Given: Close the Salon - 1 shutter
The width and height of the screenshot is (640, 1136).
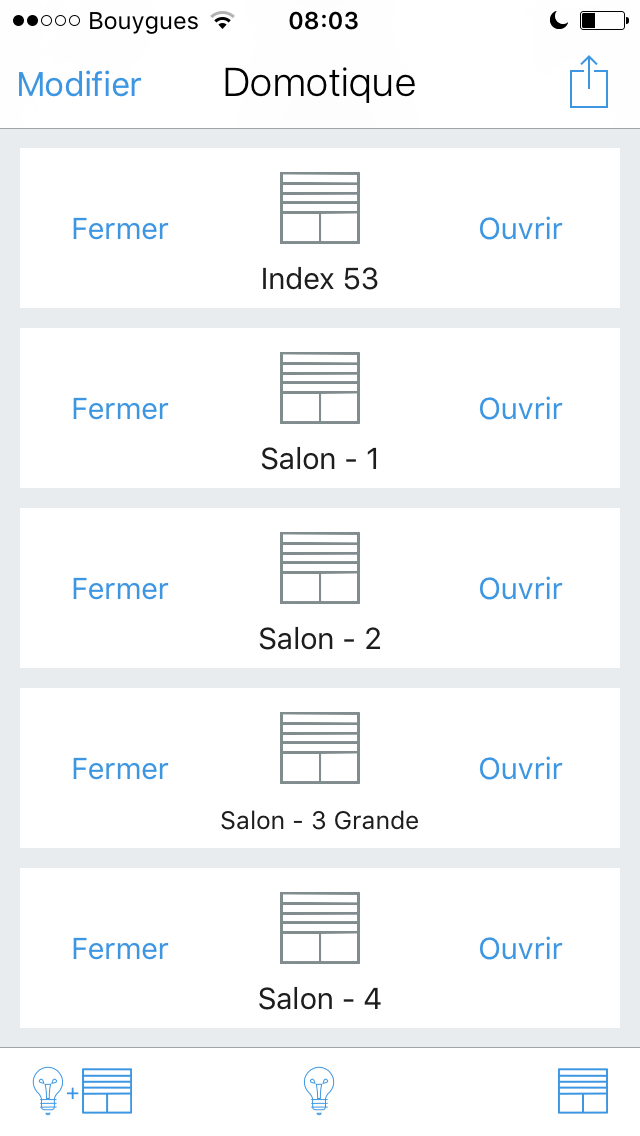Looking at the screenshot, I should click(120, 409).
